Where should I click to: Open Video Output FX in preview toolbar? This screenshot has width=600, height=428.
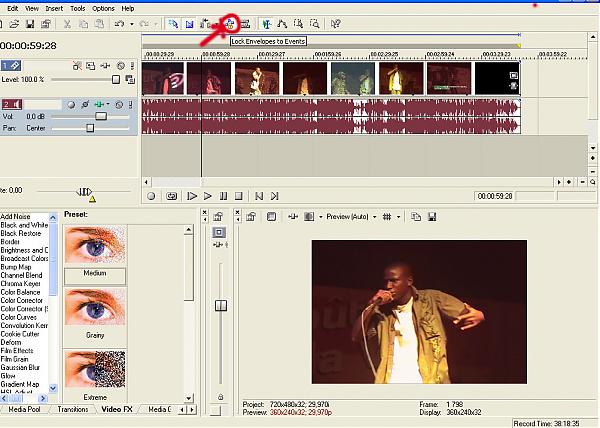tap(293, 217)
